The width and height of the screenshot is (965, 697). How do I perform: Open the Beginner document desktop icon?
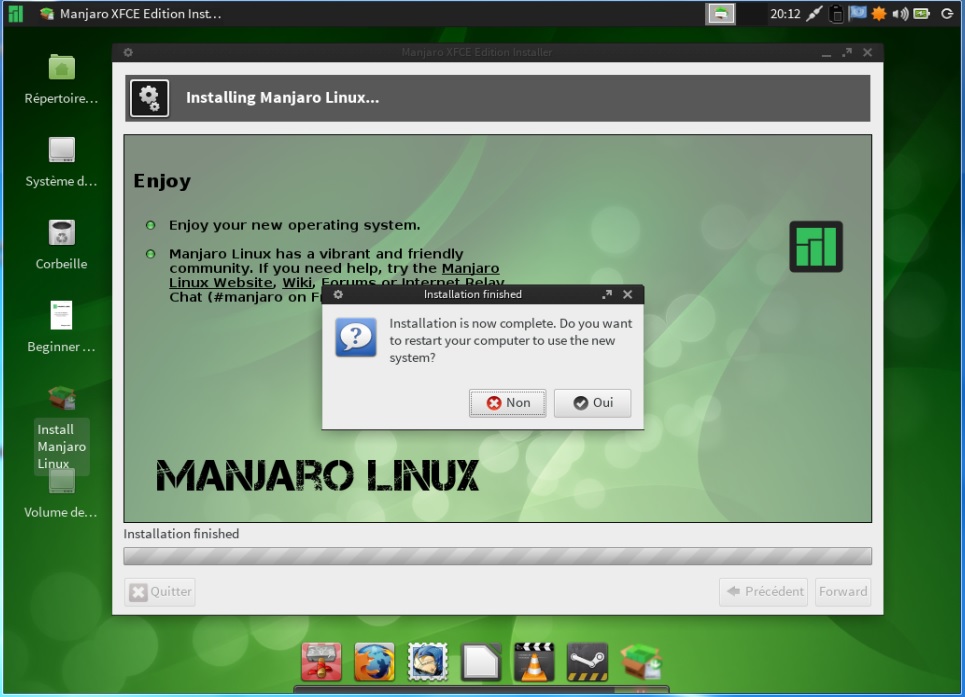point(62,315)
